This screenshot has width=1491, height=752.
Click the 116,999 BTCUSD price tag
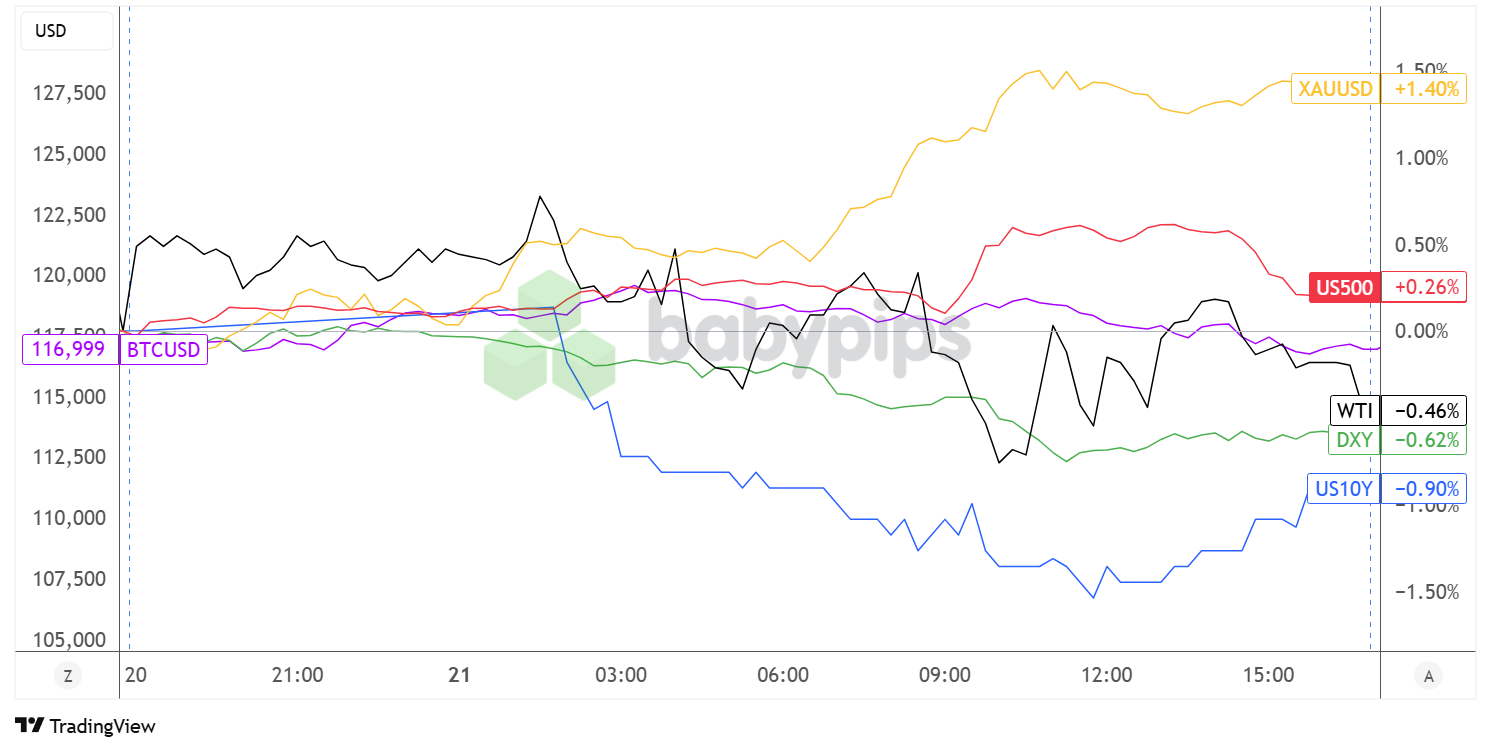click(x=70, y=350)
